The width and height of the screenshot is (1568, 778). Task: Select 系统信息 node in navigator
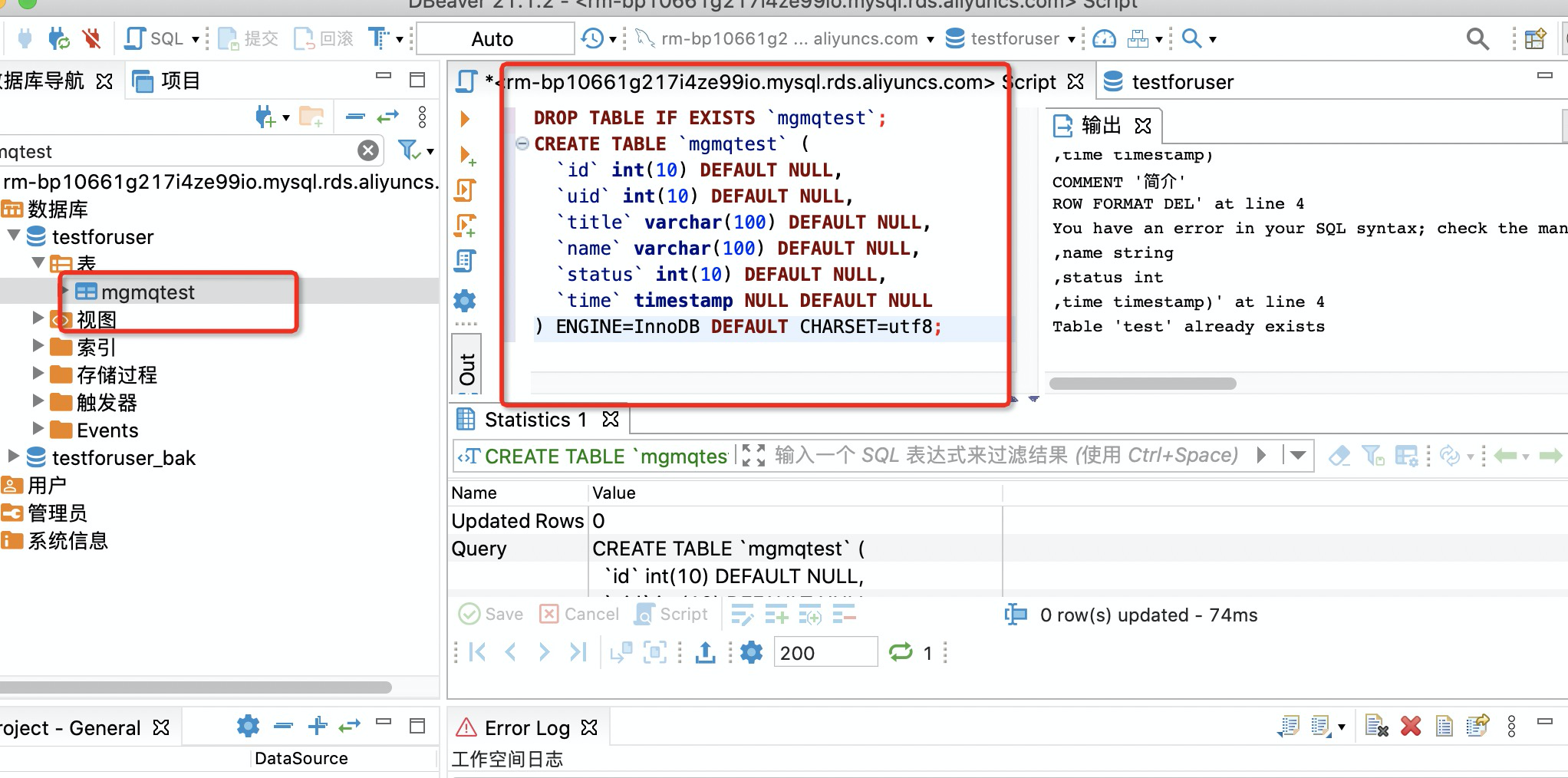point(68,541)
